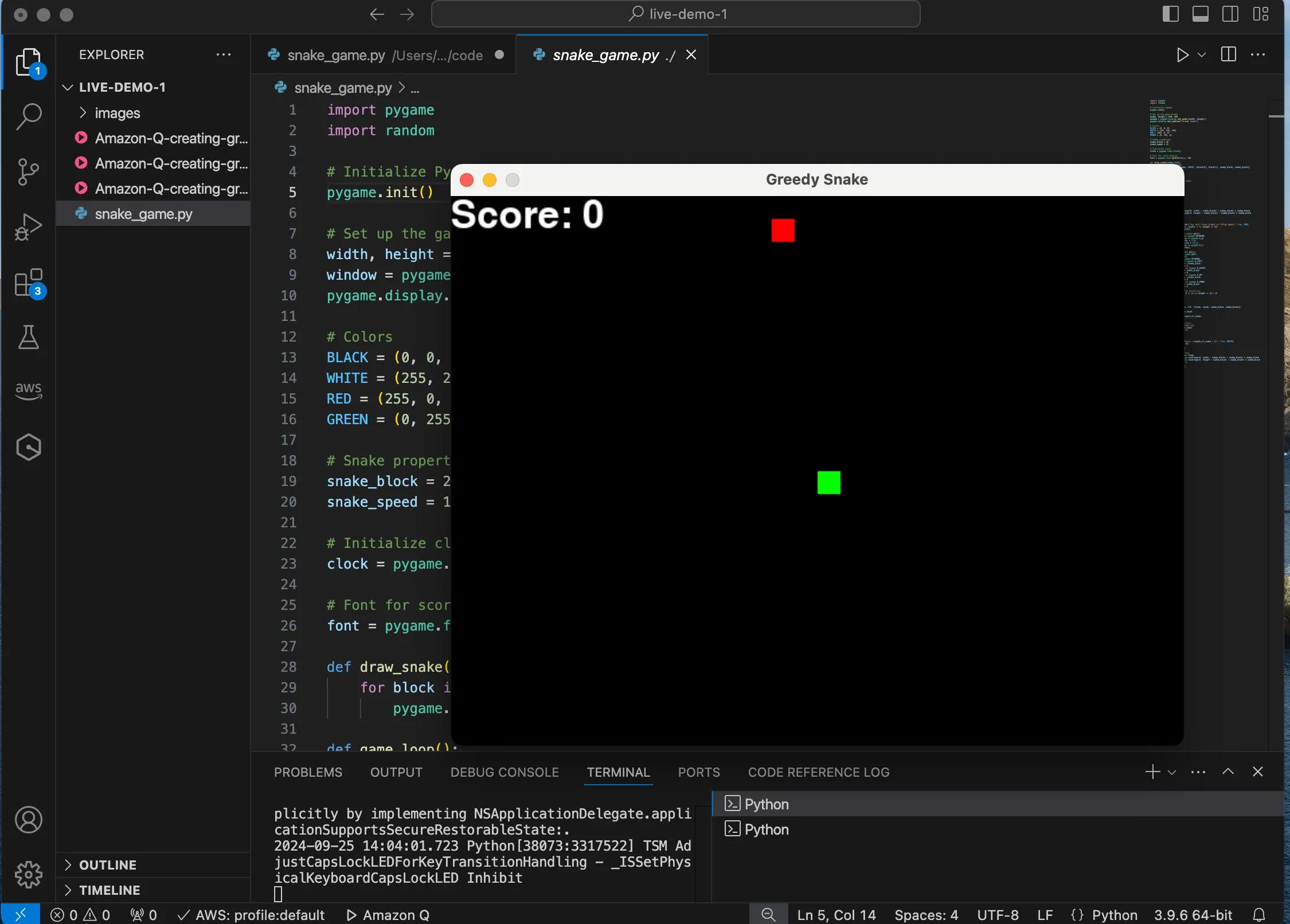1290x924 pixels.
Task: Open the Amazon Q hexagon view
Action: [28, 447]
